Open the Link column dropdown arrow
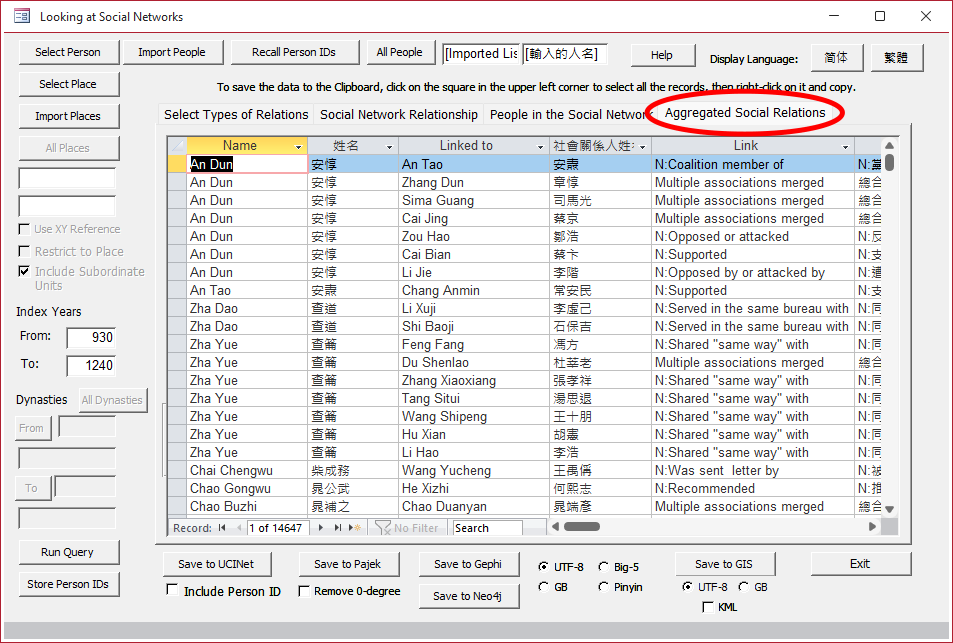The width and height of the screenshot is (953, 643). 844,147
